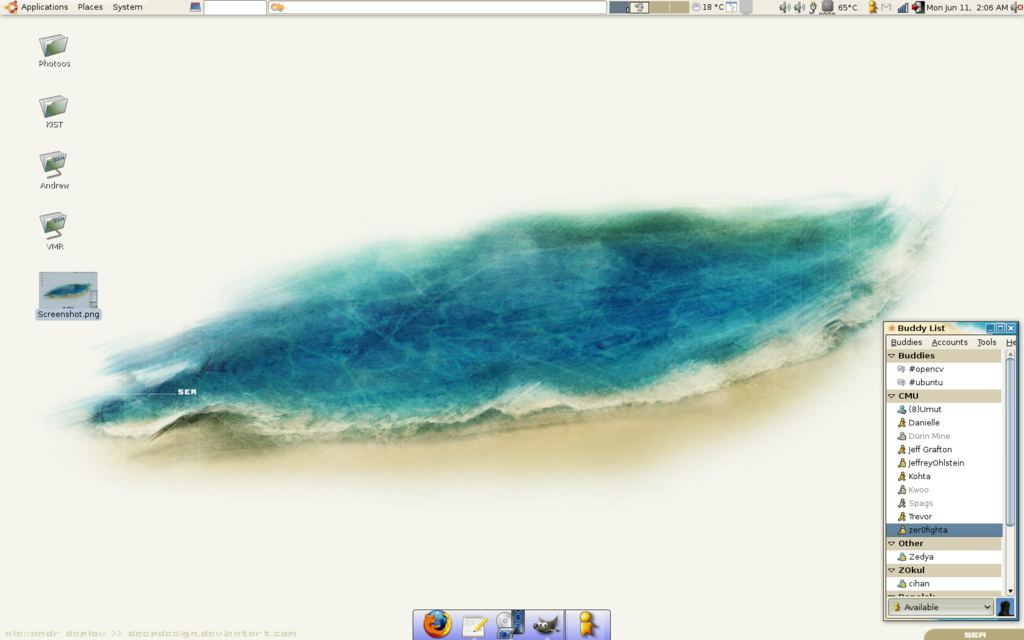Select offline buddy Kwoo

click(944, 490)
